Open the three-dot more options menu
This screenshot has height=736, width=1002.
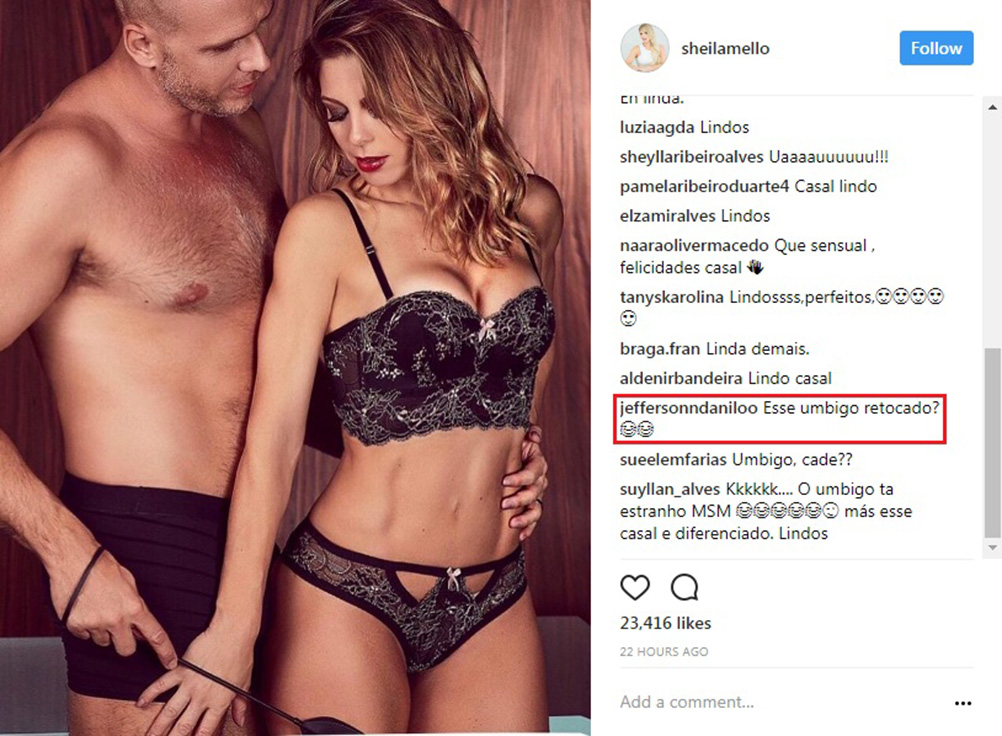point(962,703)
